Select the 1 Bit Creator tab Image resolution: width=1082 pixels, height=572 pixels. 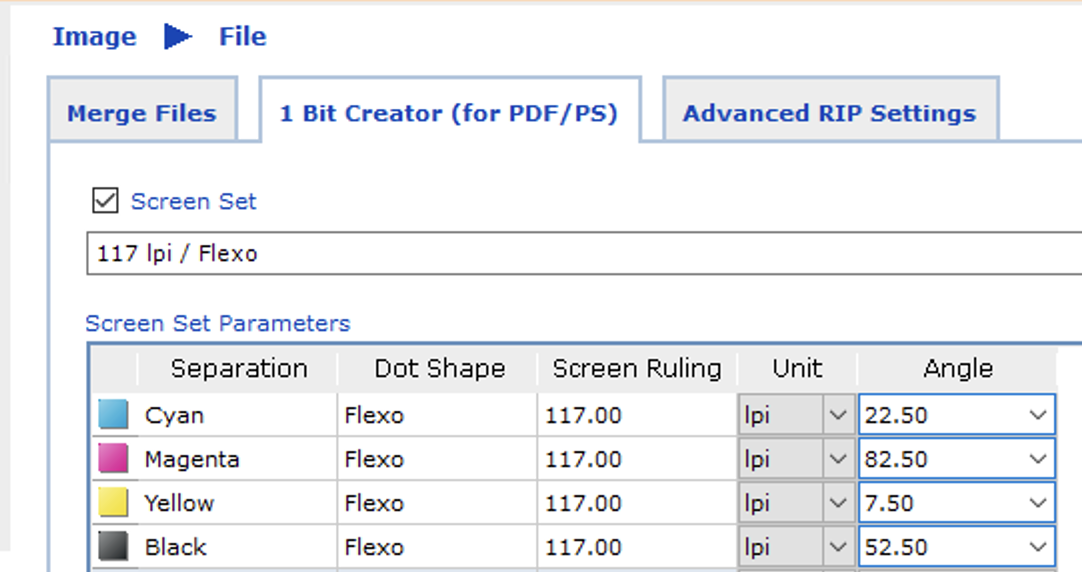point(448,113)
